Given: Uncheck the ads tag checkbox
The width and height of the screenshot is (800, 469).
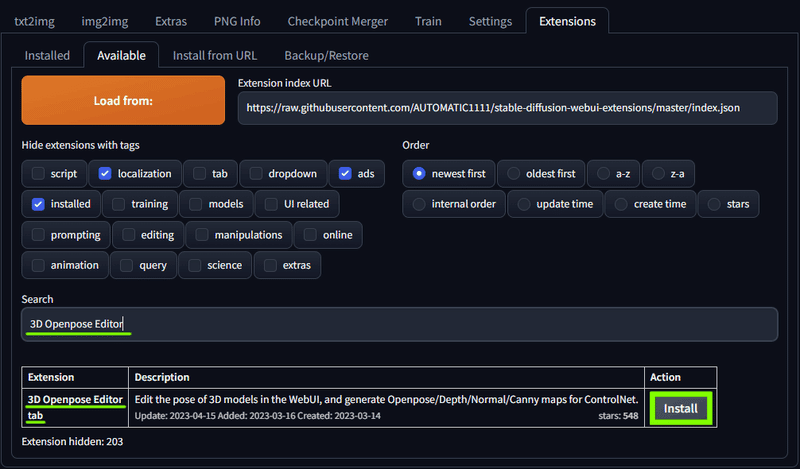Looking at the screenshot, I should [345, 174].
